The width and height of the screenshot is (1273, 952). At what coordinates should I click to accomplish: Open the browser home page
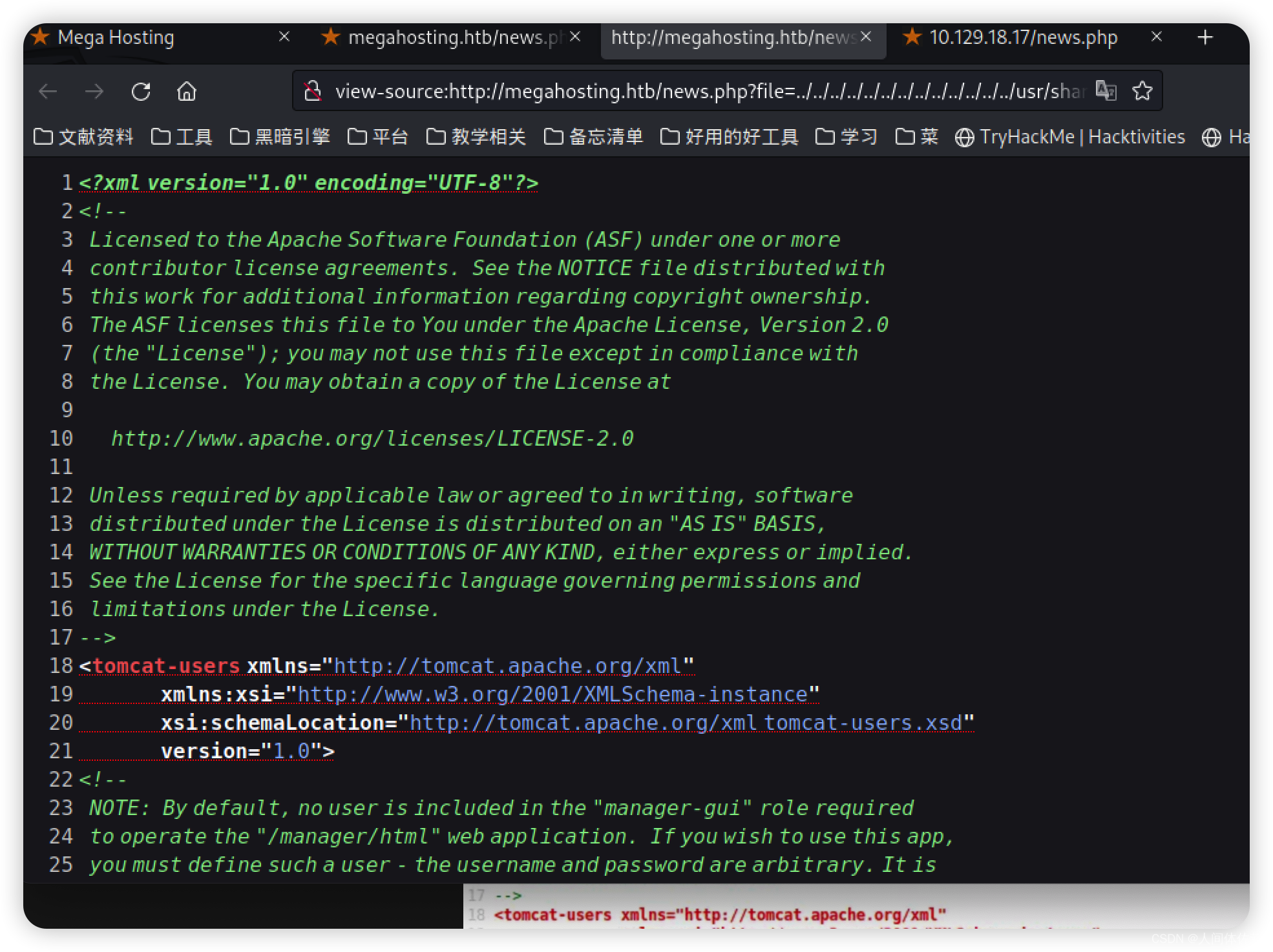[187, 92]
